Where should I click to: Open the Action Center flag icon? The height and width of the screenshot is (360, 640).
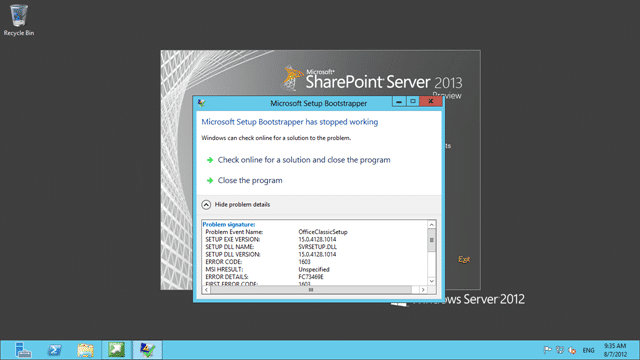click(x=547, y=350)
